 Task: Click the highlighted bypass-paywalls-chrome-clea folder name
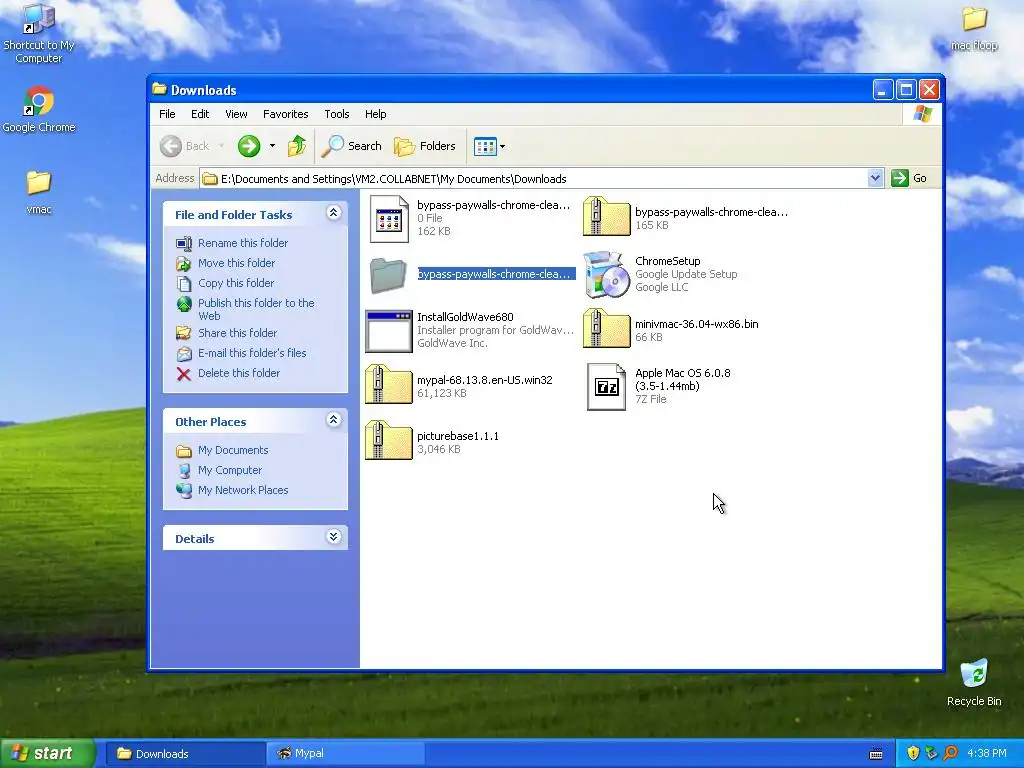(x=496, y=274)
